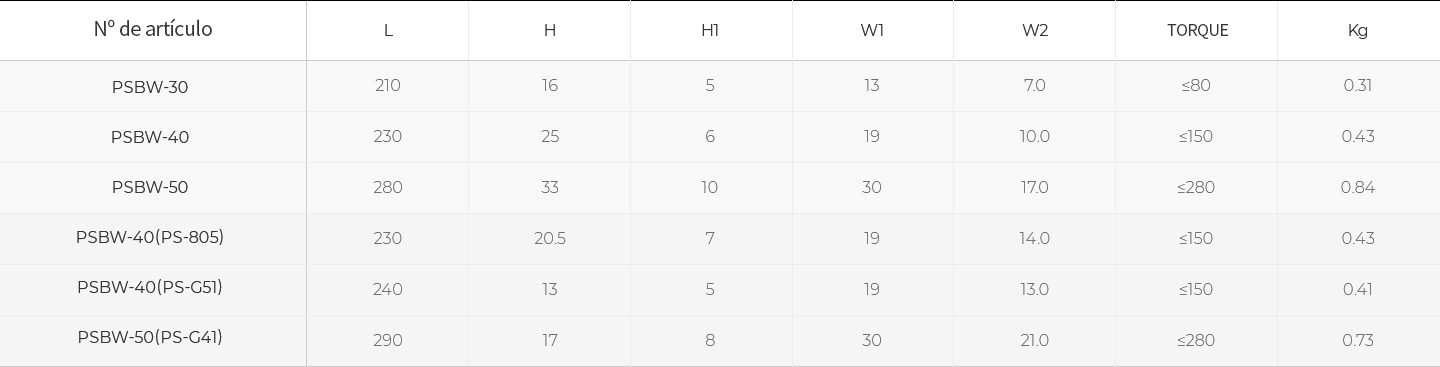Click the 0.84 weight cell
This screenshot has height=367, width=1440.
[1358, 187]
